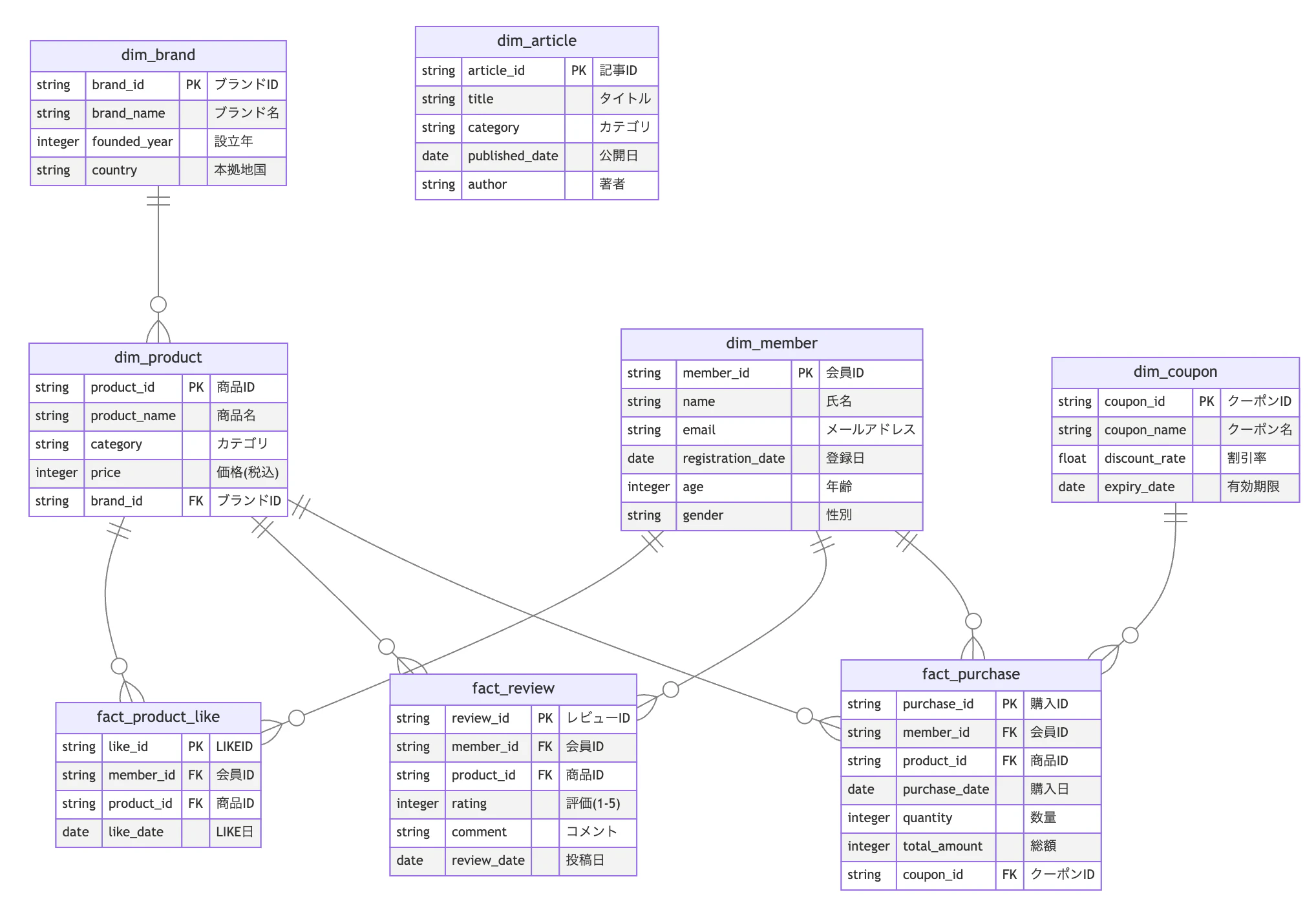This screenshot has width=1316, height=901.
Task: Click the brand_name field cell
Action: tap(133, 113)
